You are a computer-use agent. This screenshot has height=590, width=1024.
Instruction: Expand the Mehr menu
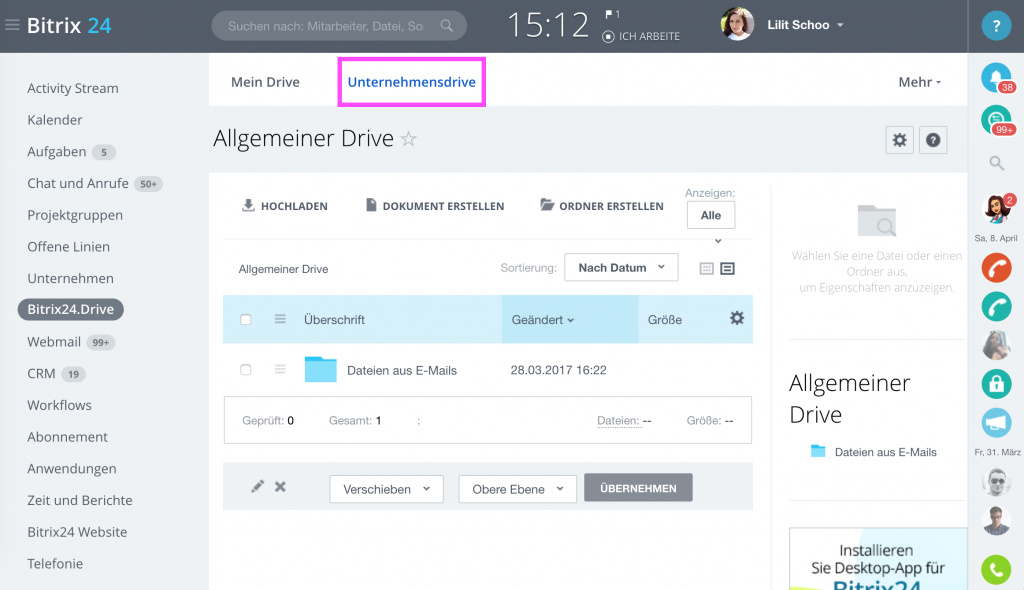(x=920, y=82)
